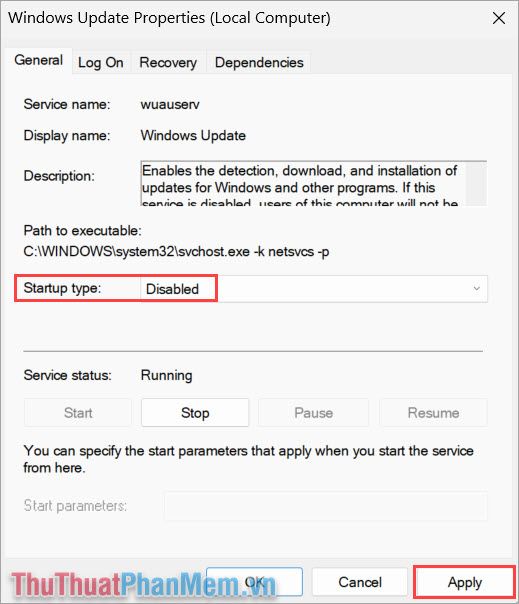Click the Description box scrollbar
The height and width of the screenshot is (604, 519).
476,183
